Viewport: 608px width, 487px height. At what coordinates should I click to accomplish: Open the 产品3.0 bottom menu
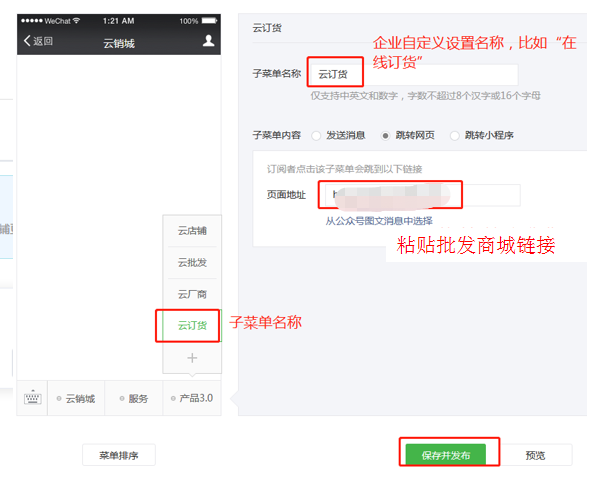tap(192, 399)
